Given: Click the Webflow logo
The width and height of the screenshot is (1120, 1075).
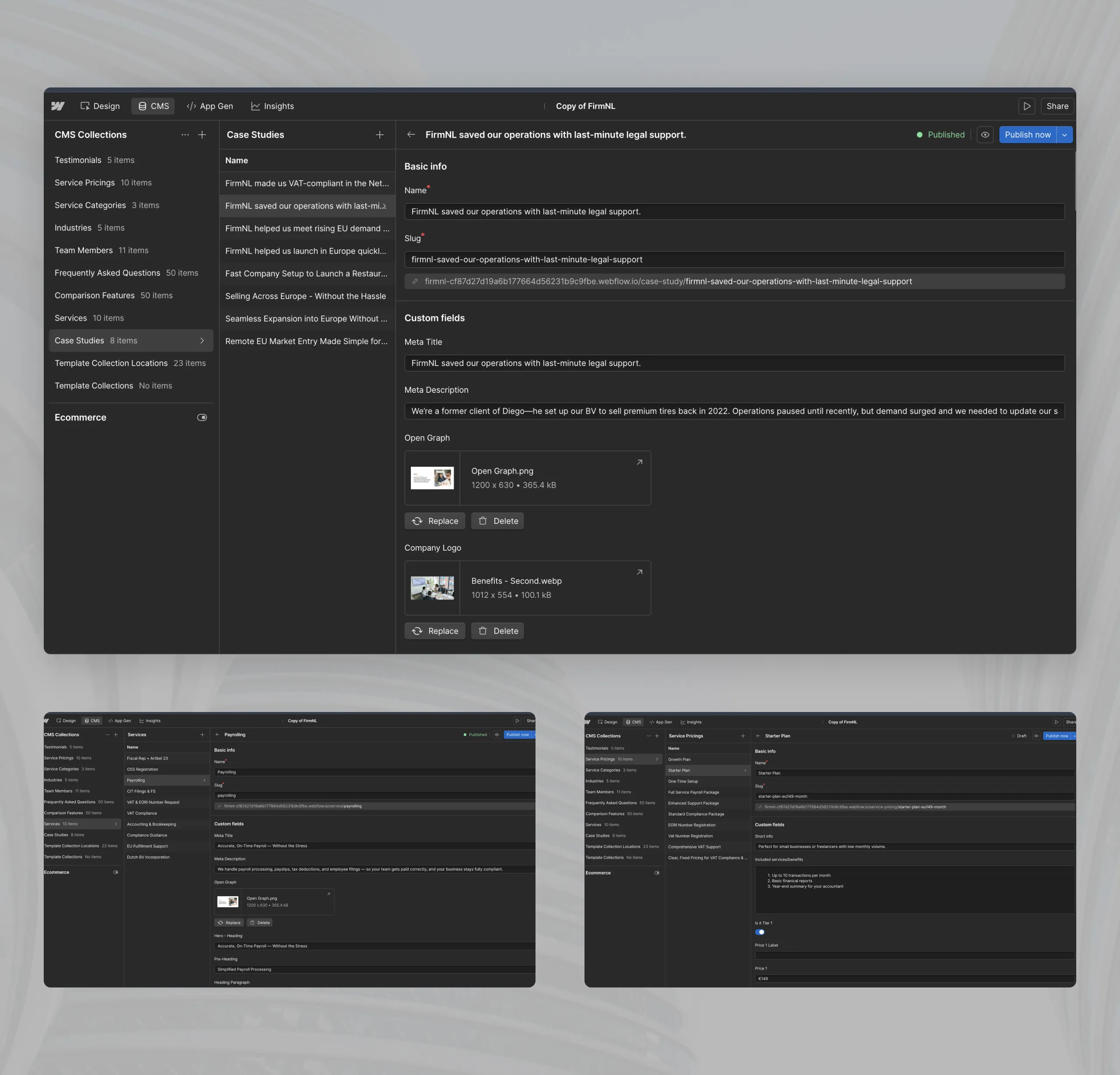Looking at the screenshot, I should tap(57, 106).
